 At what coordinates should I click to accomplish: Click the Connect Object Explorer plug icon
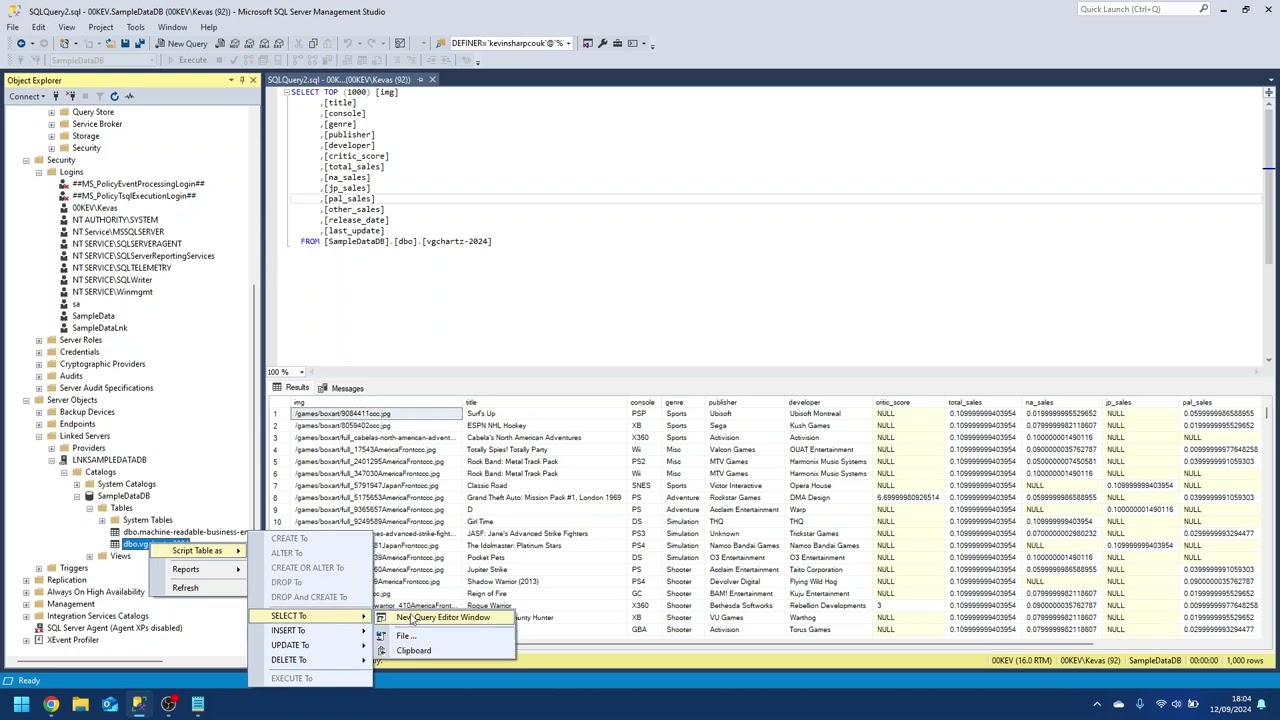point(55,96)
